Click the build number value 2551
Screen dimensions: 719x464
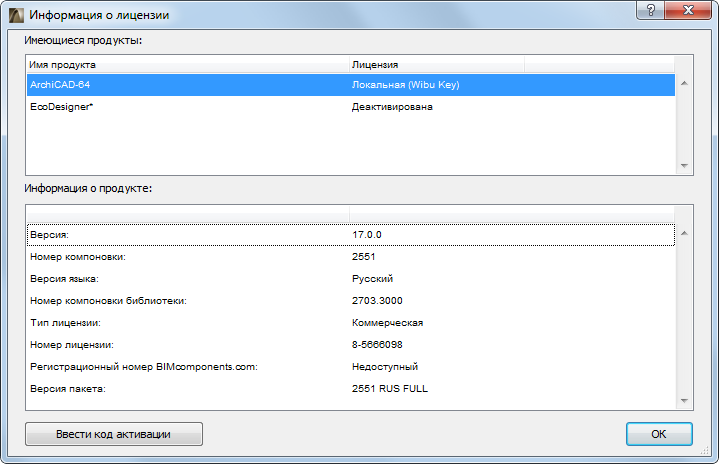click(x=364, y=257)
